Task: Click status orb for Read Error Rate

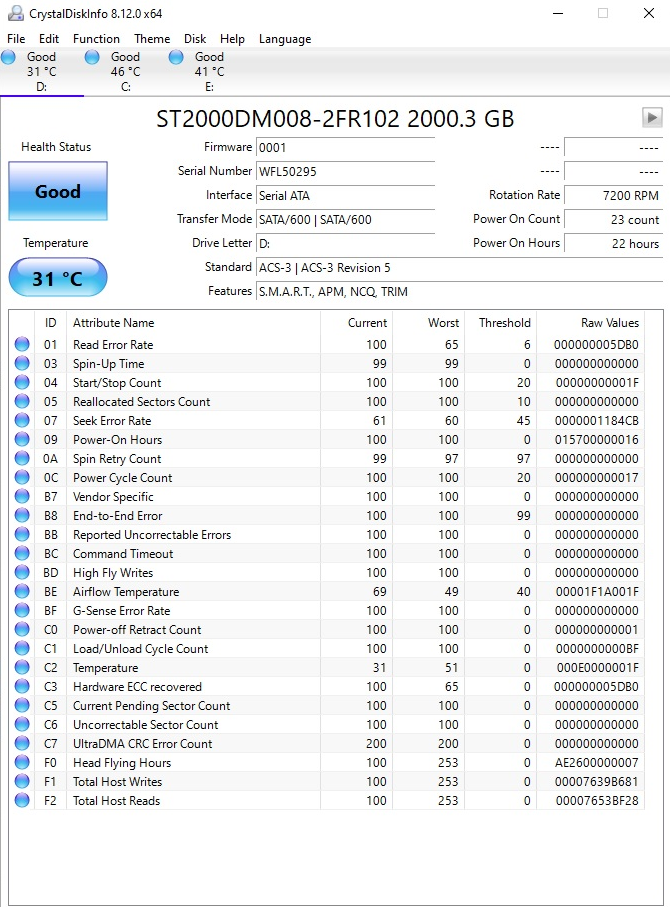Action: 22,344
